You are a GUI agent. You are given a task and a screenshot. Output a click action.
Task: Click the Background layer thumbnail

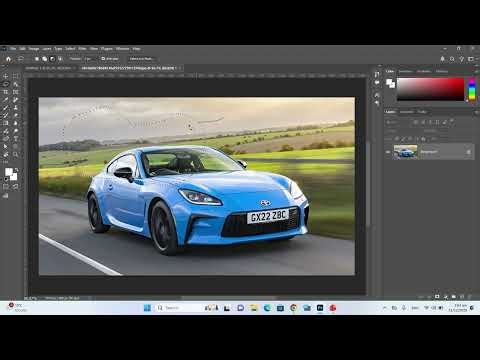point(405,152)
